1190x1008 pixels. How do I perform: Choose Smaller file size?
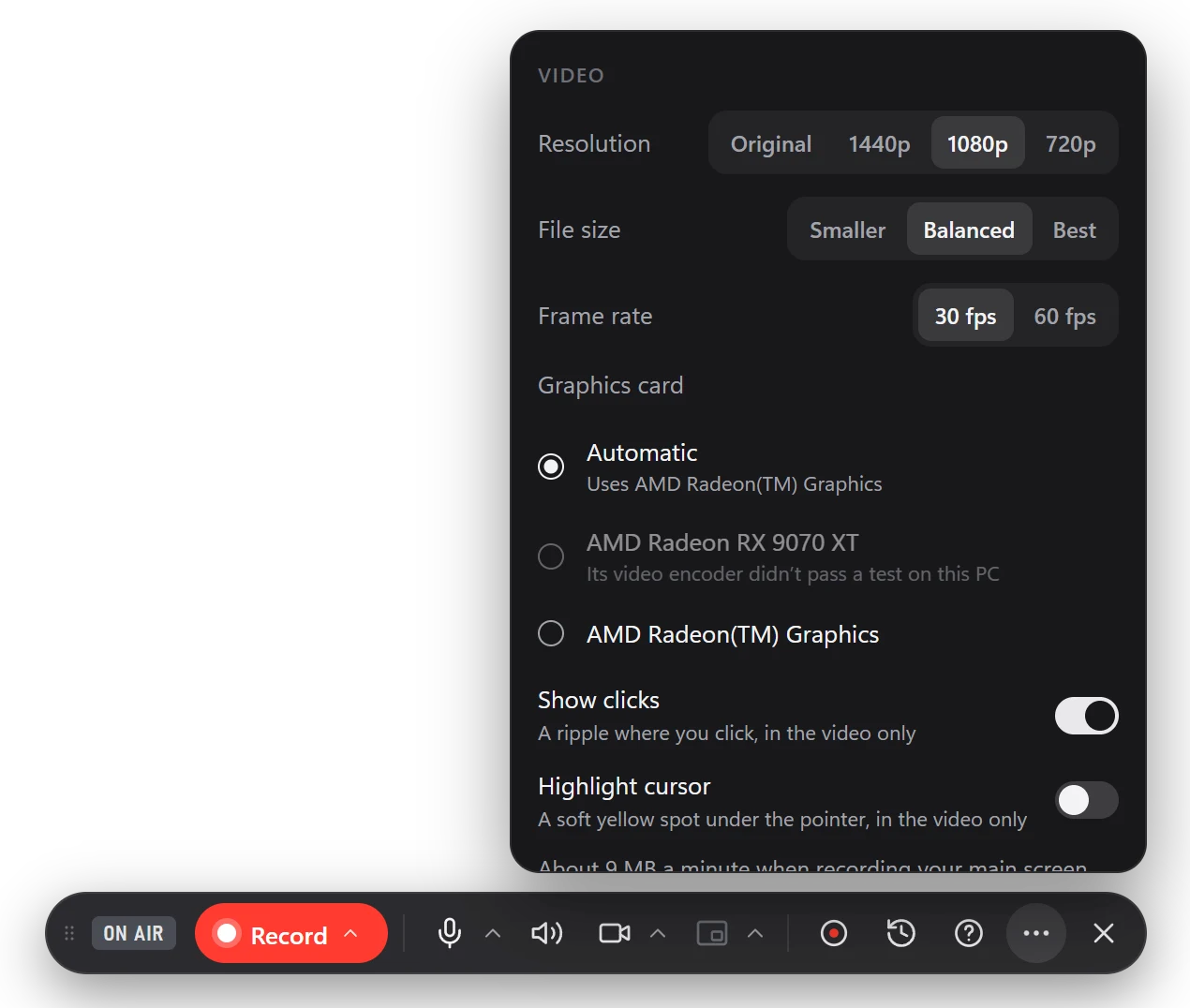click(x=847, y=230)
